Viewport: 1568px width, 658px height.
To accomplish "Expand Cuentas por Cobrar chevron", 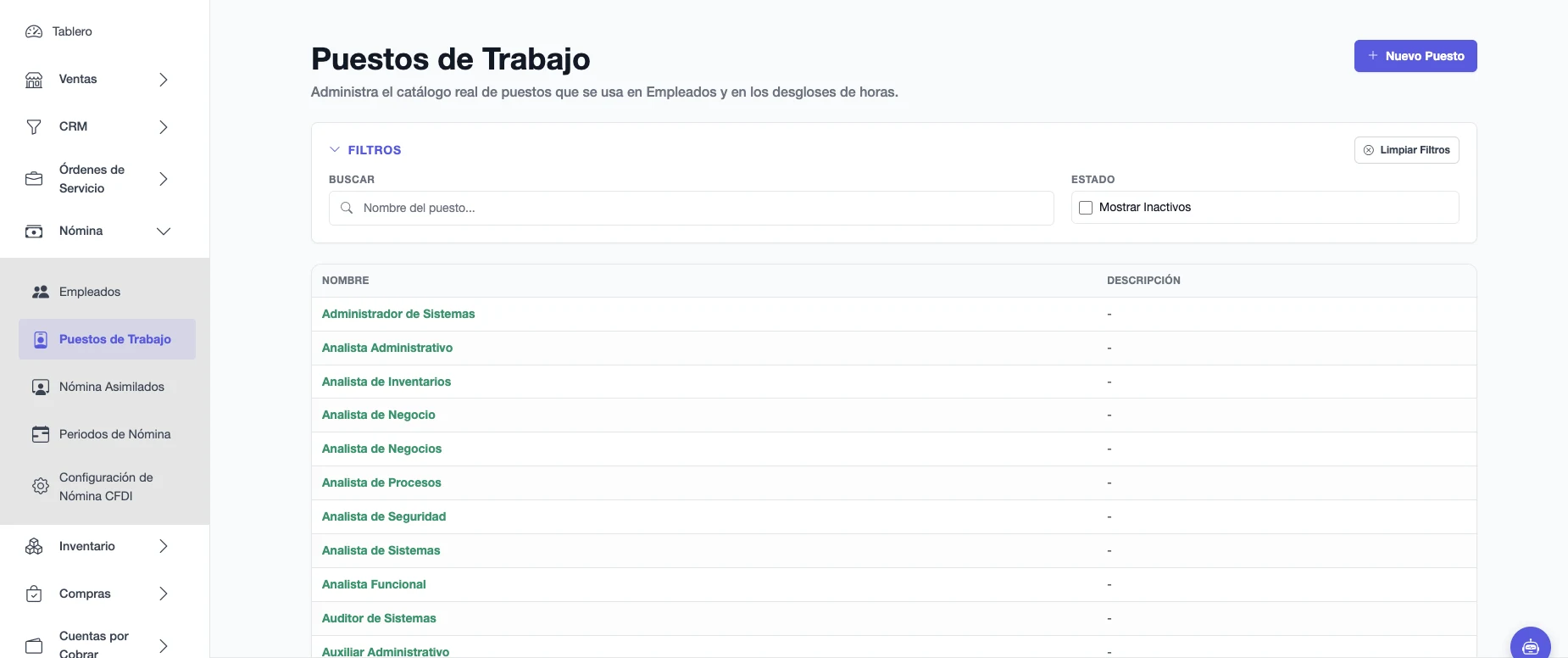I will click(x=164, y=646).
